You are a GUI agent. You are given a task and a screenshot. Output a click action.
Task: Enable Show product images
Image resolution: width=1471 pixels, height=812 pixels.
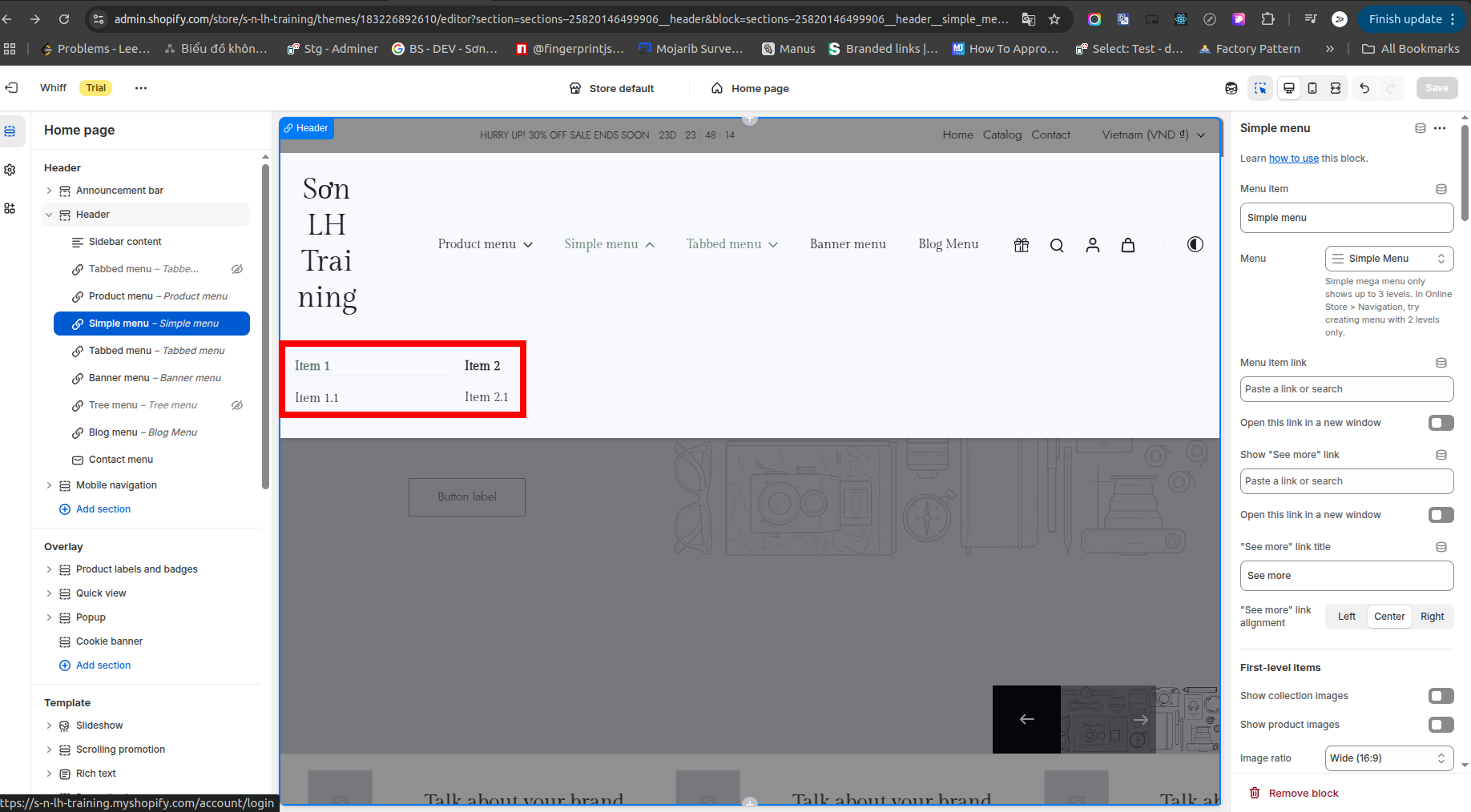pyautogui.click(x=1441, y=725)
